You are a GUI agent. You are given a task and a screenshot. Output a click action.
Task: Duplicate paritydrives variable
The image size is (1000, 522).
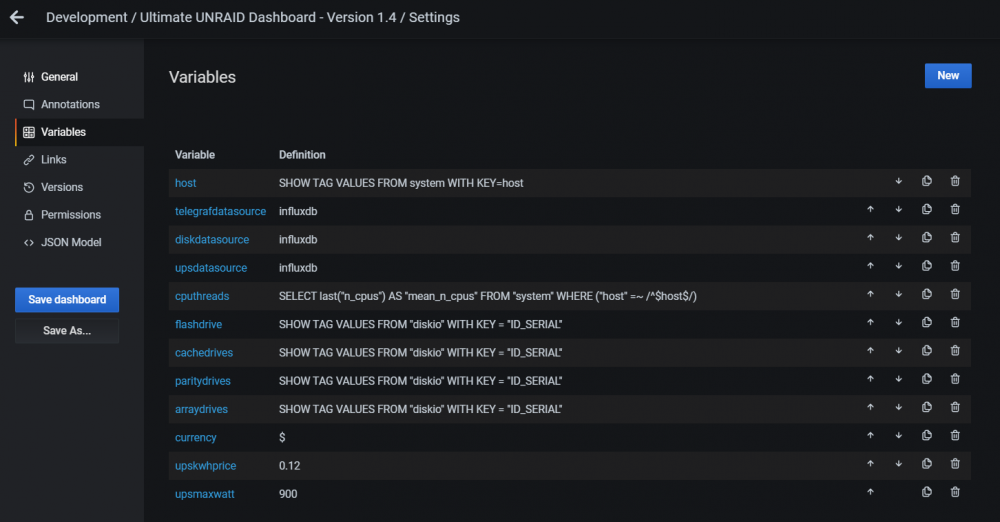(927, 379)
